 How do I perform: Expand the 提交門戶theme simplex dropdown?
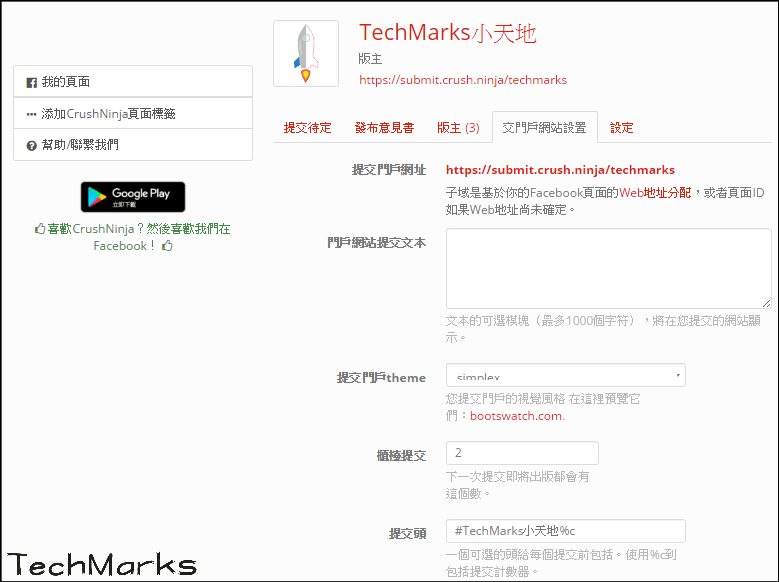click(566, 375)
